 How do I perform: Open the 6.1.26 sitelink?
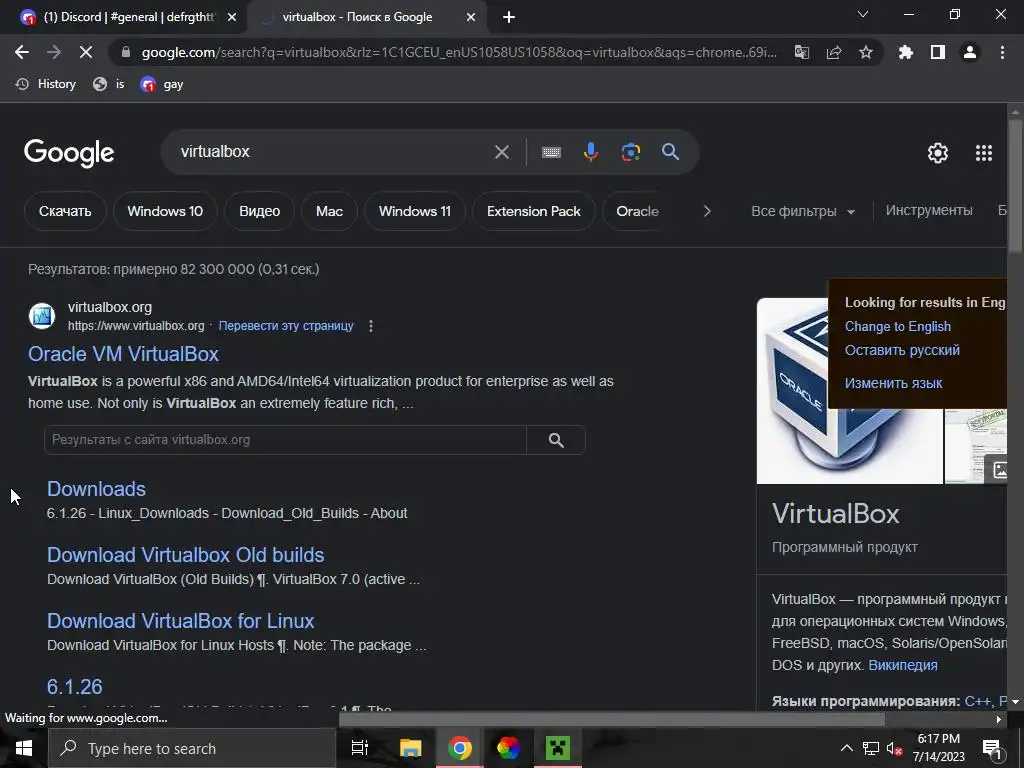74,687
